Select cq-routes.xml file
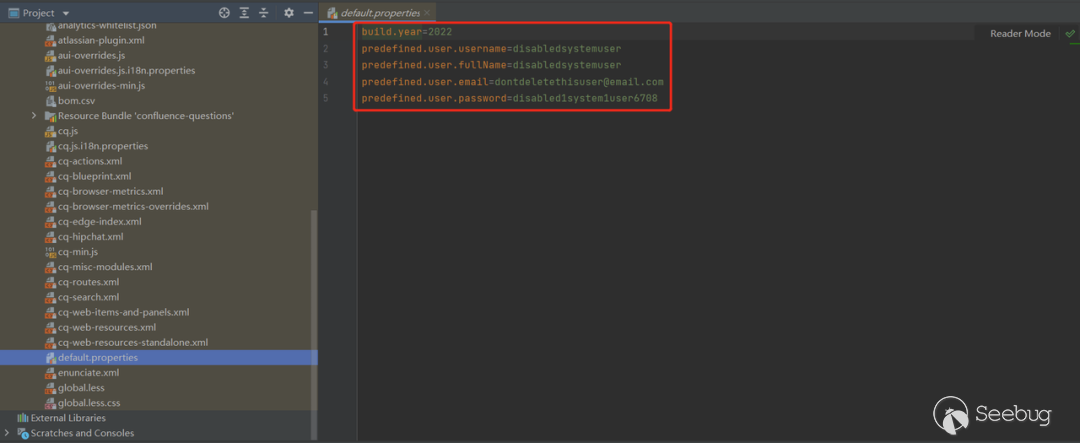The width and height of the screenshot is (1080, 443). (x=88, y=282)
